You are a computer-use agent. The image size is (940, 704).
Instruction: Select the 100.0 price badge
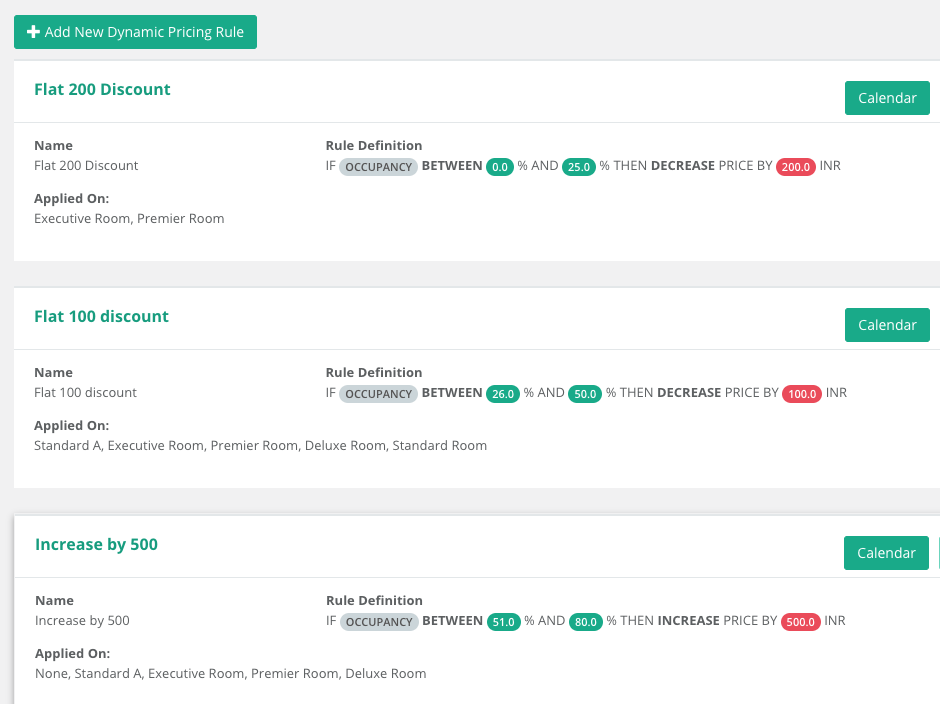pyautogui.click(x=802, y=394)
